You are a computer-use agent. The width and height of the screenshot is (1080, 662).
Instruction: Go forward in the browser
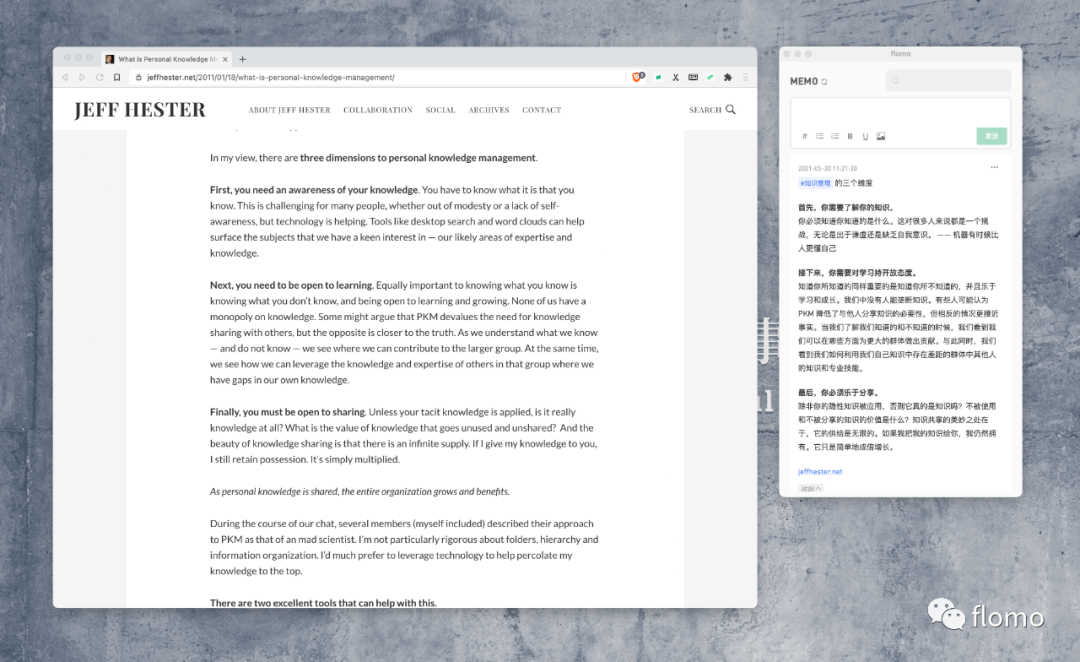pyautogui.click(x=82, y=77)
